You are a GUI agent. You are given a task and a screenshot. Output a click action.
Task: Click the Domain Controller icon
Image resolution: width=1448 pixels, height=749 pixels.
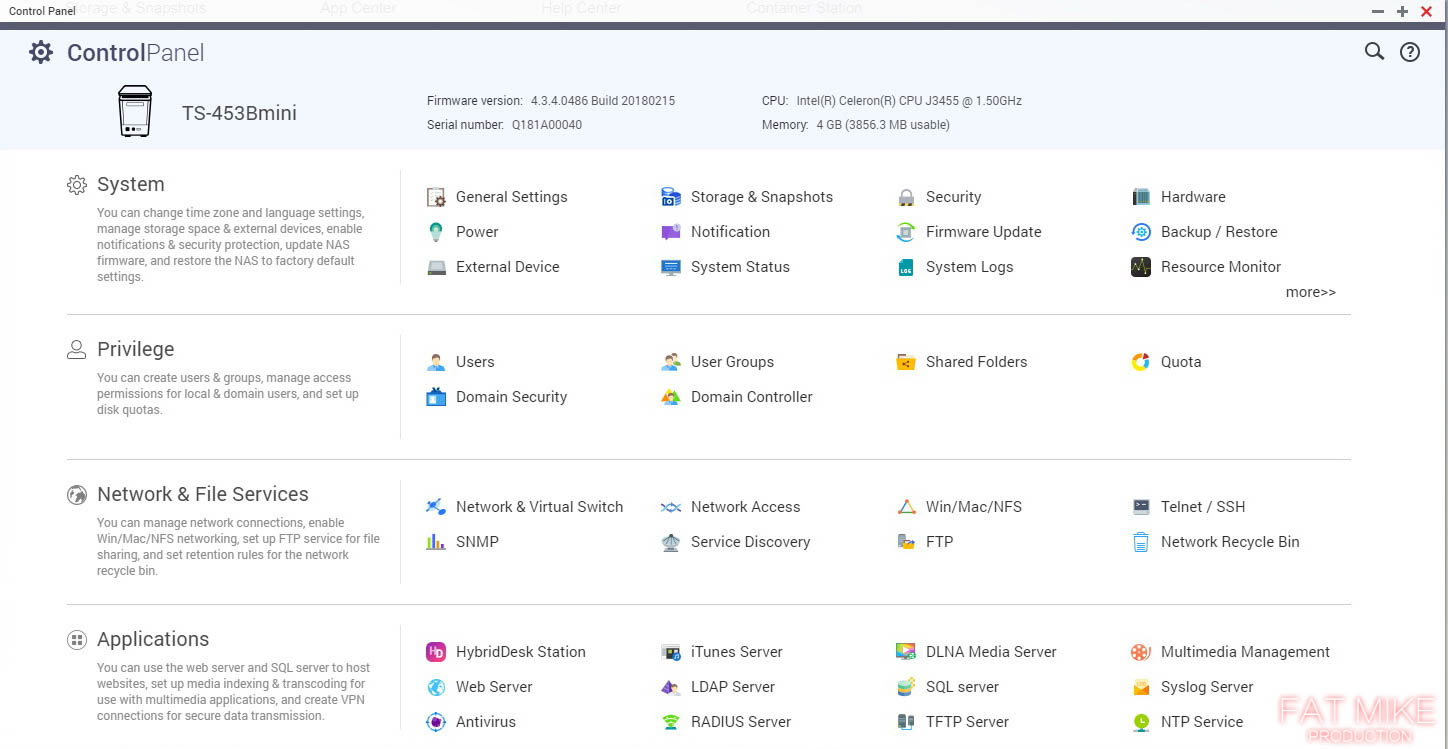coord(671,397)
